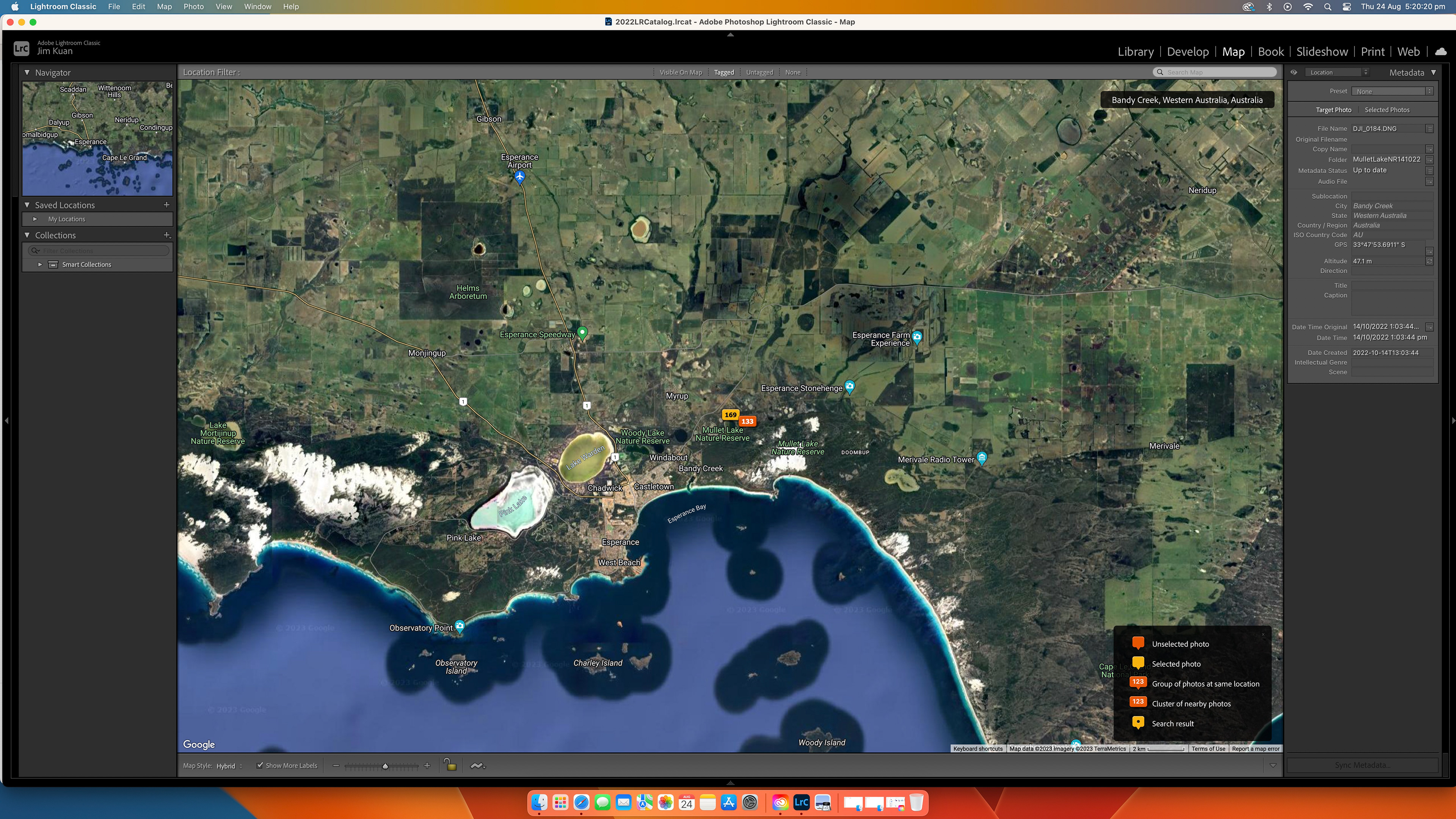Switch to the Library module
Viewport: 1456px width, 819px height.
tap(1136, 52)
